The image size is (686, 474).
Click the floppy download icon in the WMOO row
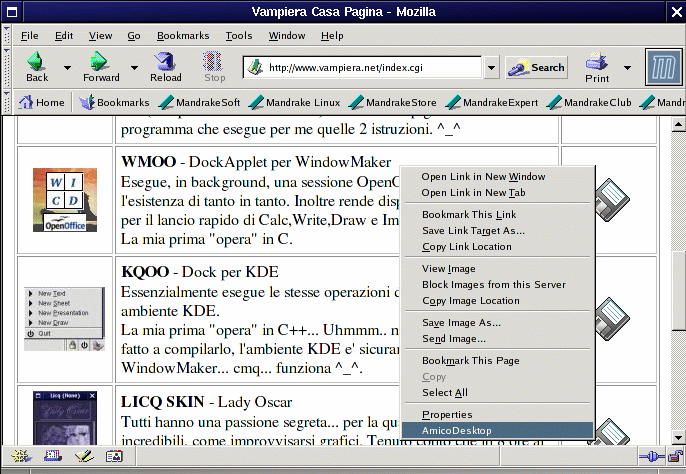click(x=612, y=200)
